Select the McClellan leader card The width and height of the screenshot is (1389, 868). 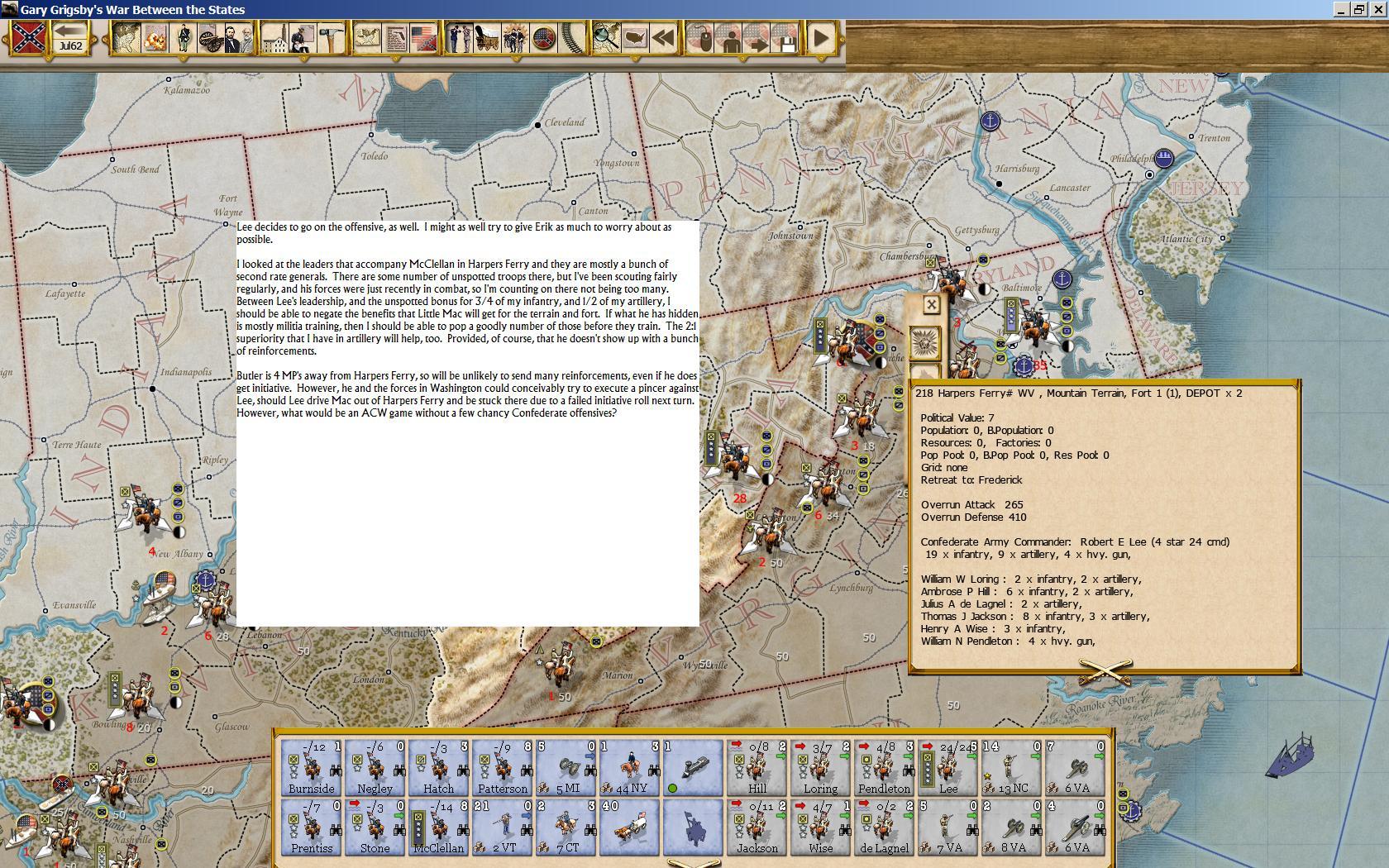click(x=438, y=827)
